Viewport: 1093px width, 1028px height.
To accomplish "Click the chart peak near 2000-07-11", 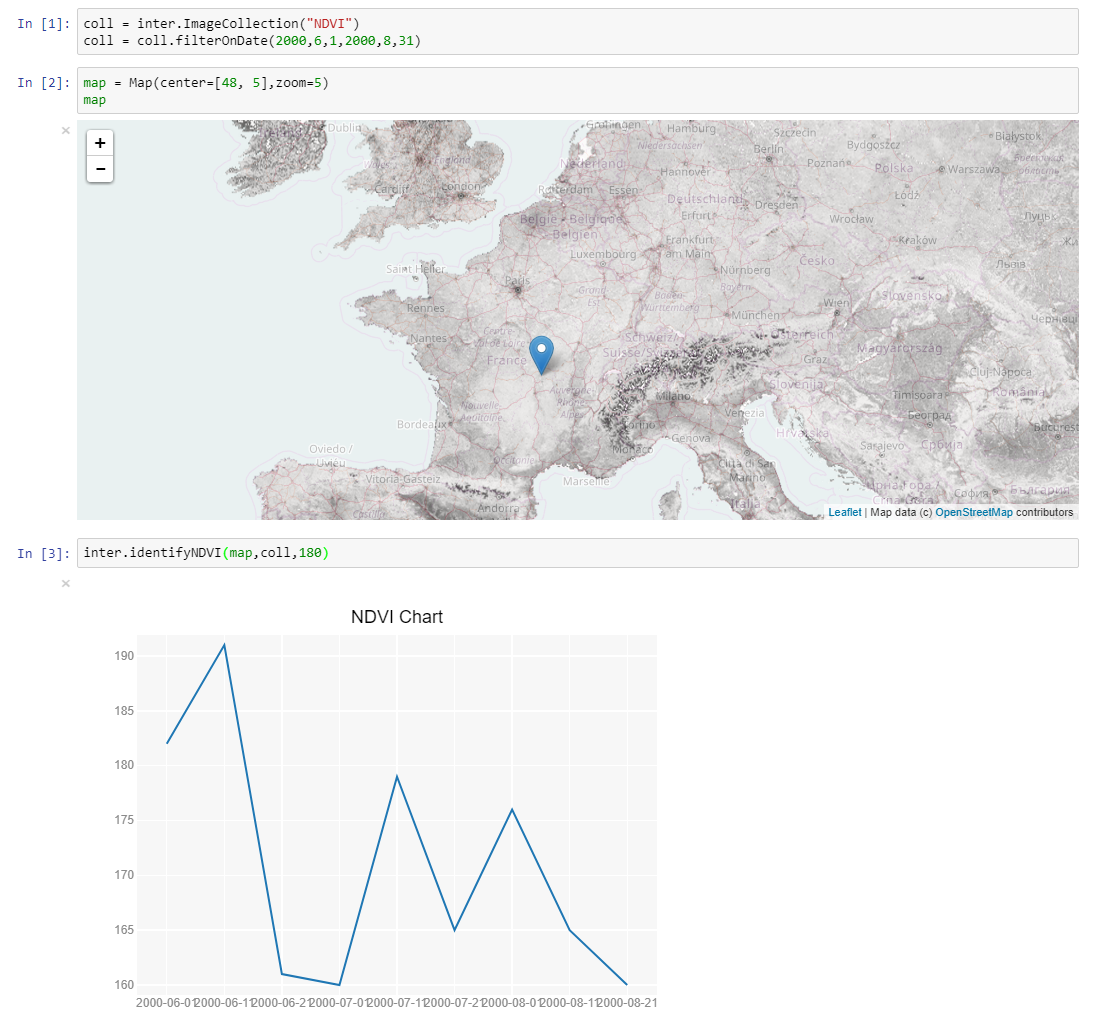I will click(397, 776).
